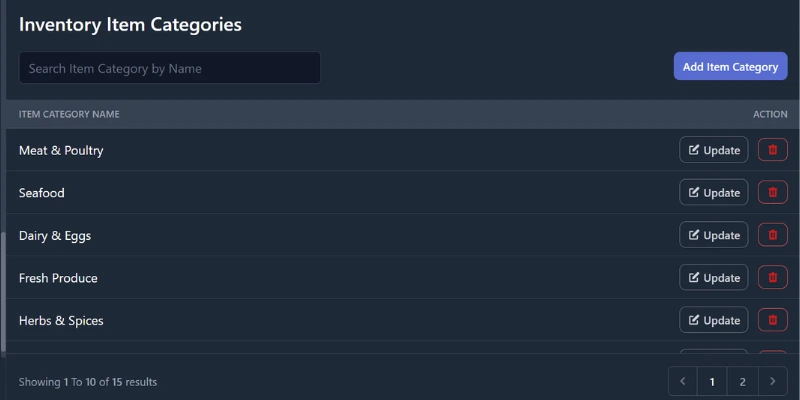The width and height of the screenshot is (800, 400).
Task: Remove the Dairy & Eggs category
Action: (x=772, y=235)
